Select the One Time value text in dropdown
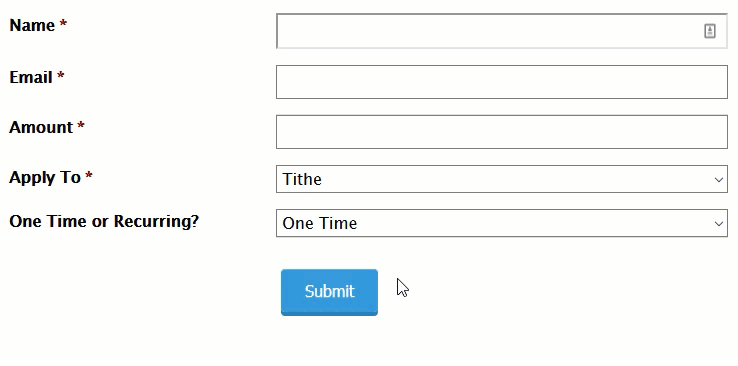 (320, 223)
